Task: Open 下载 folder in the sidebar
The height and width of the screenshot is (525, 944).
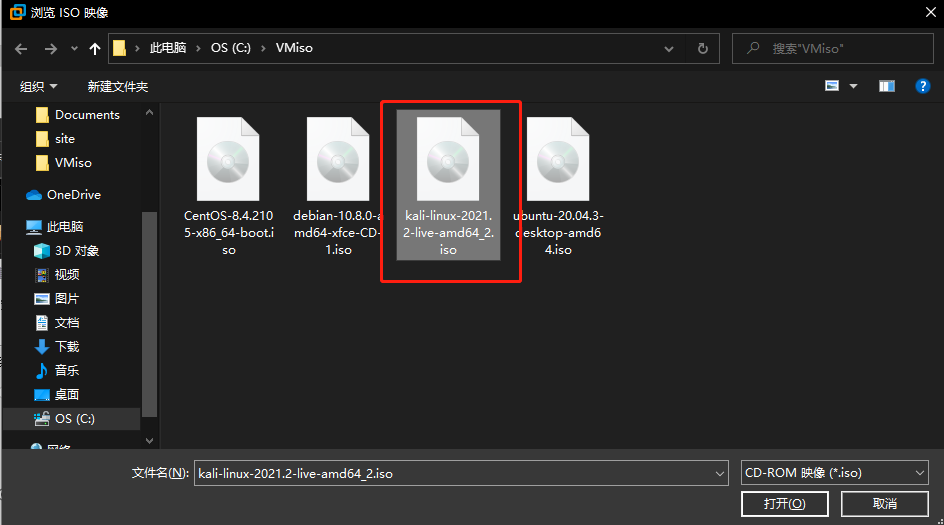Action: [57, 346]
